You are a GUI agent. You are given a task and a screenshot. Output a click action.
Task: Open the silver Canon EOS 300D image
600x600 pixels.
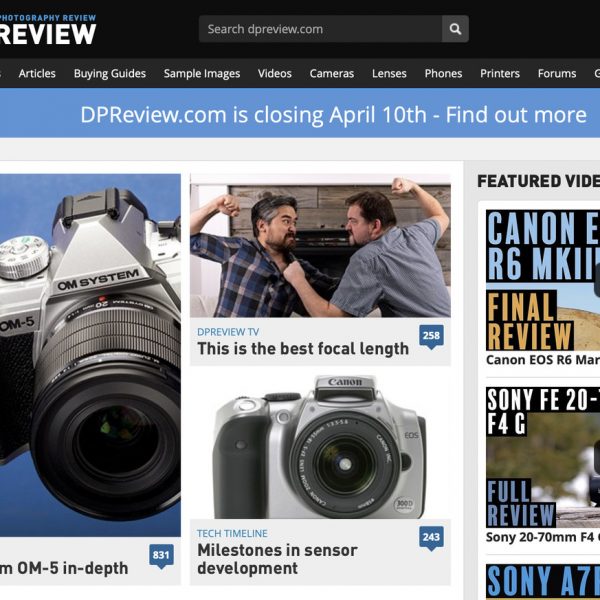tap(320, 447)
